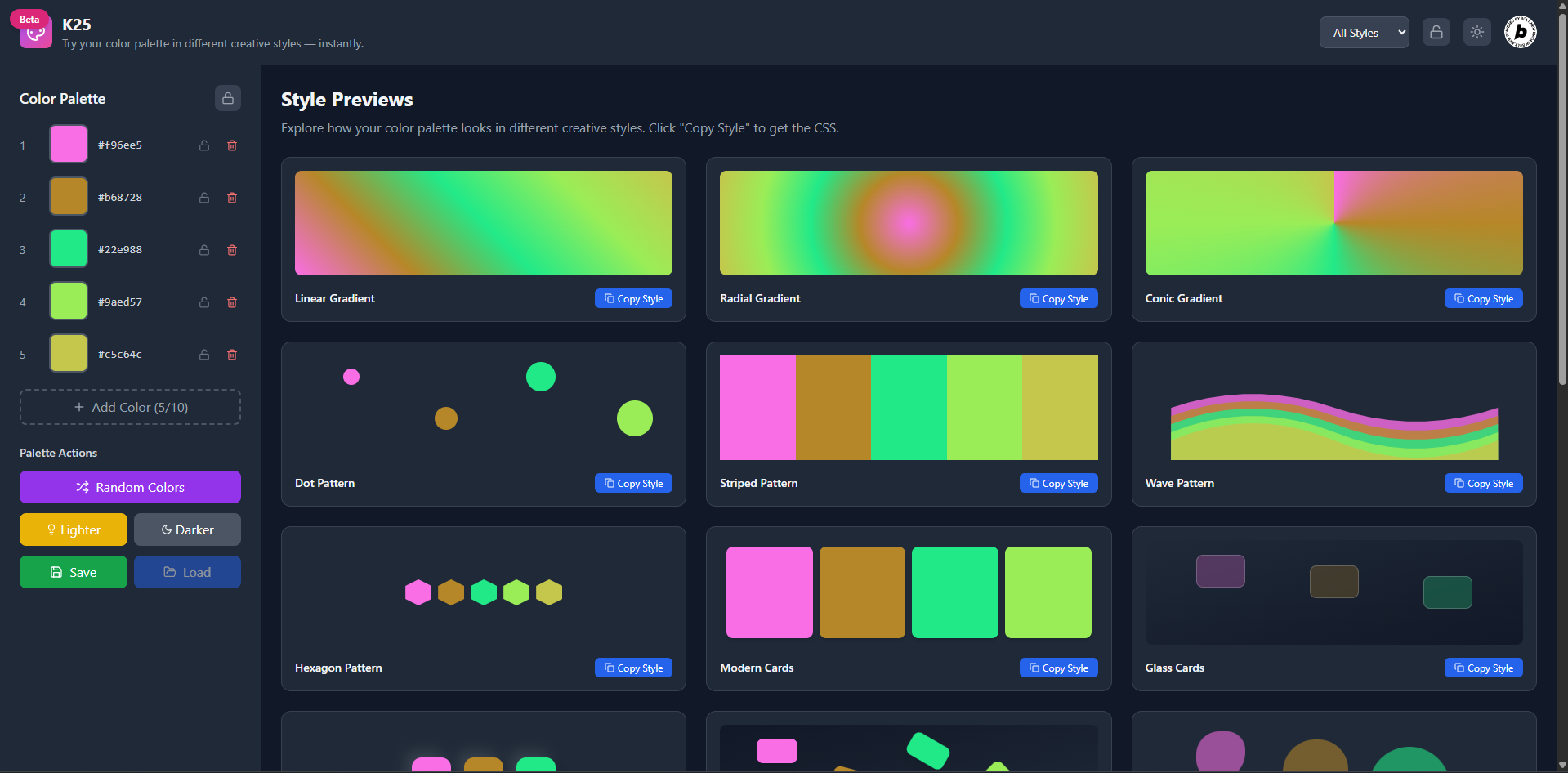Lock color #22e988
The width and height of the screenshot is (1568, 773).
click(204, 250)
